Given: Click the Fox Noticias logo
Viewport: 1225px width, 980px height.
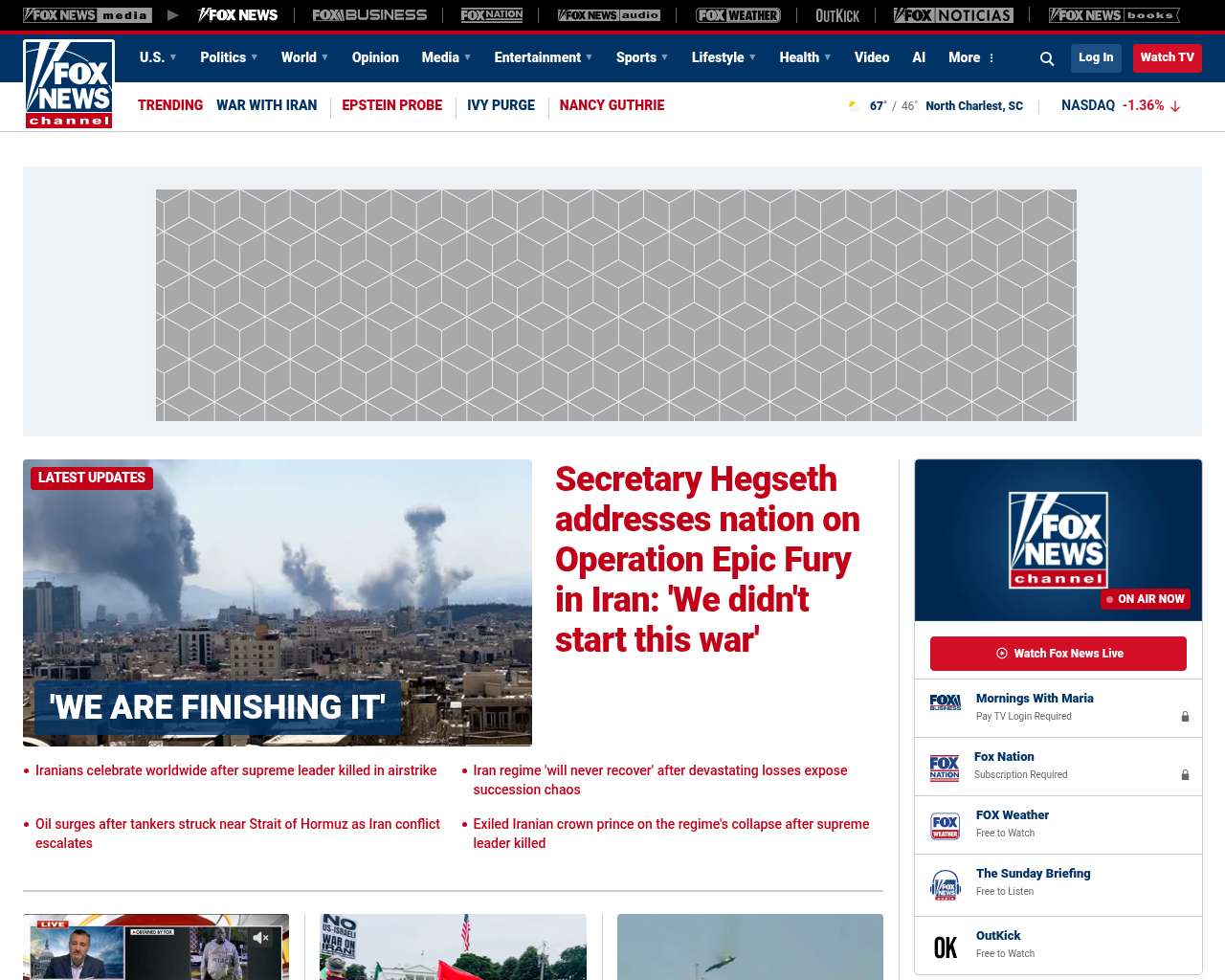Looking at the screenshot, I should coord(953,15).
